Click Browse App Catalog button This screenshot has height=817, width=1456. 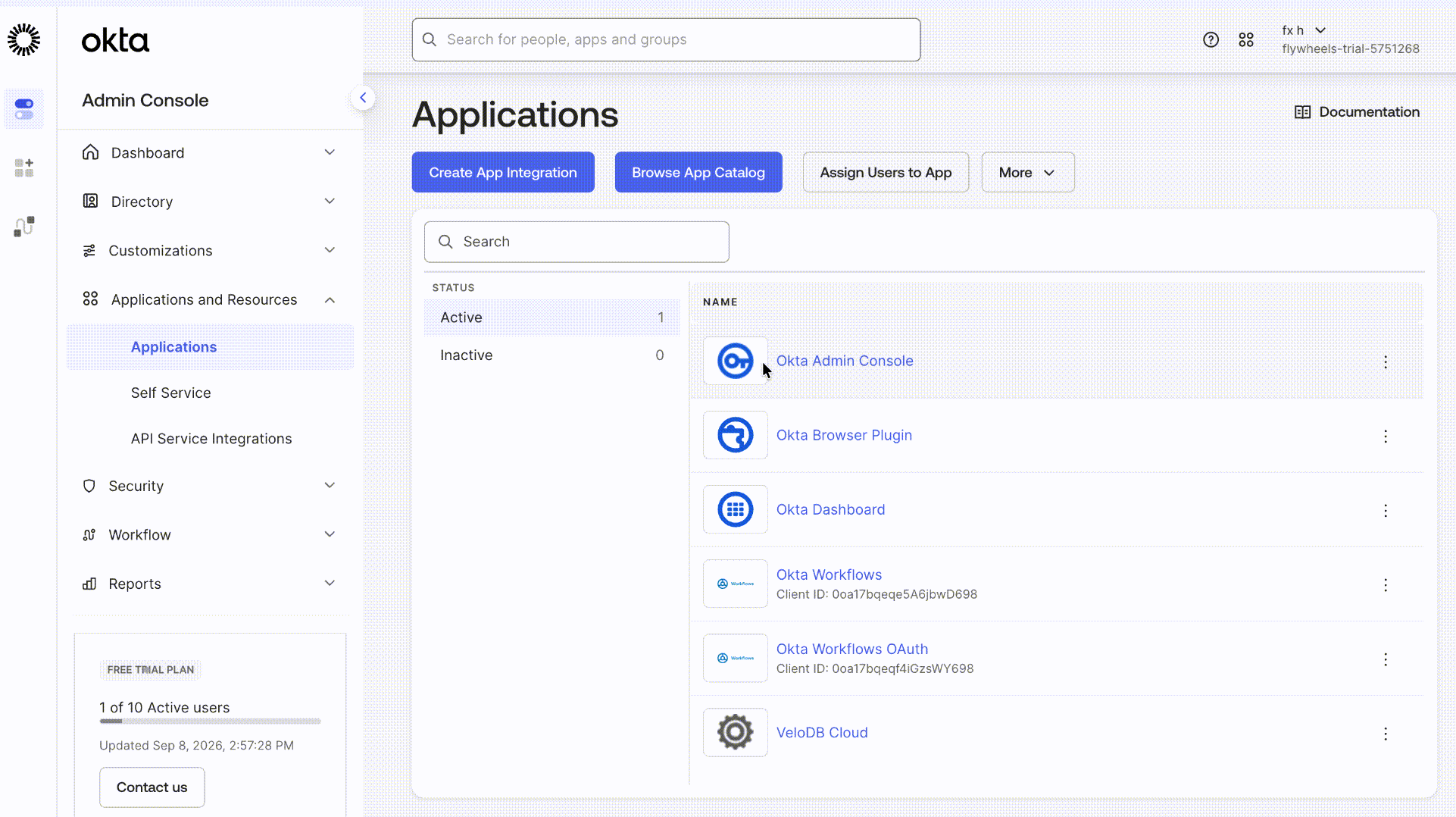click(698, 172)
